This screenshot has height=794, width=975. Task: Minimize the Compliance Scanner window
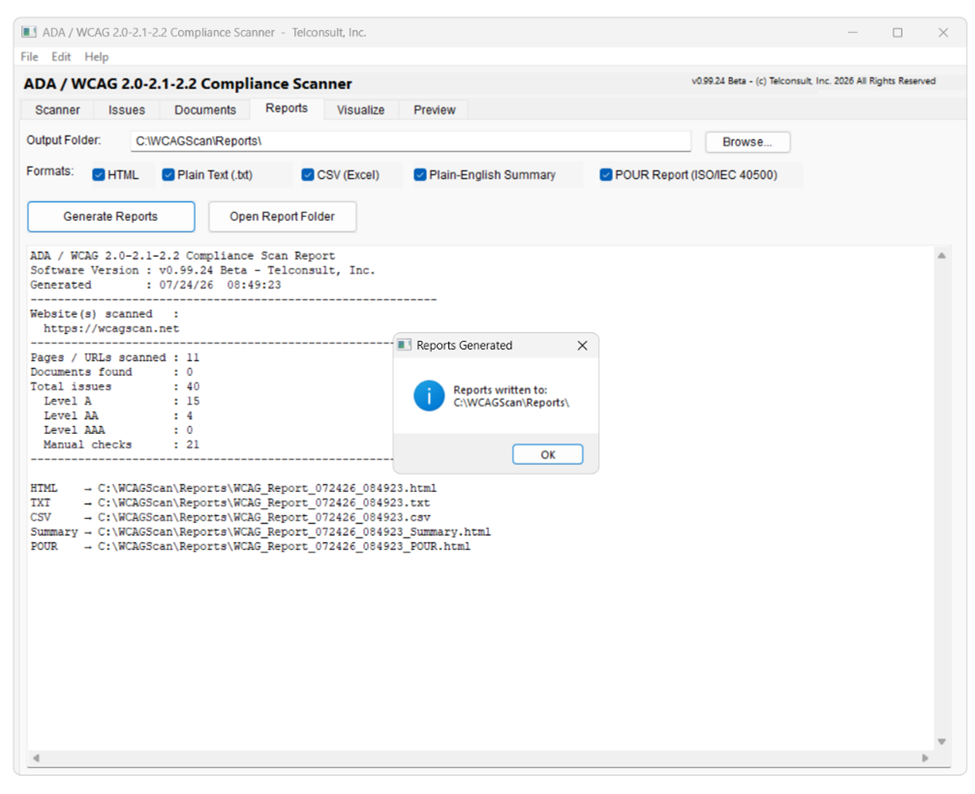coord(853,32)
